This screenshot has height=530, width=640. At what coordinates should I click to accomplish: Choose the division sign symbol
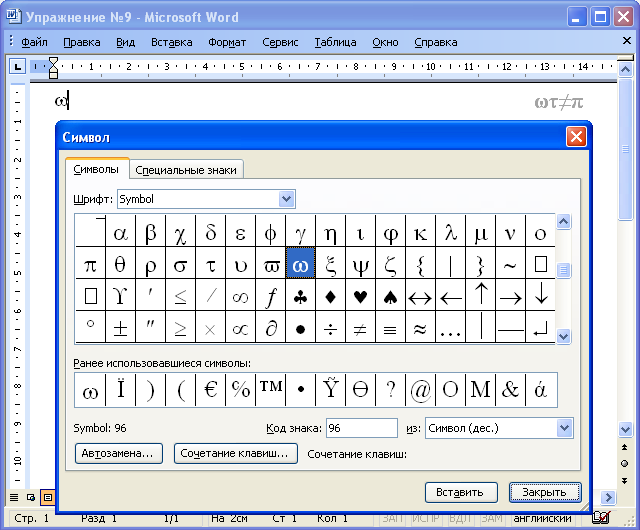tap(331, 327)
